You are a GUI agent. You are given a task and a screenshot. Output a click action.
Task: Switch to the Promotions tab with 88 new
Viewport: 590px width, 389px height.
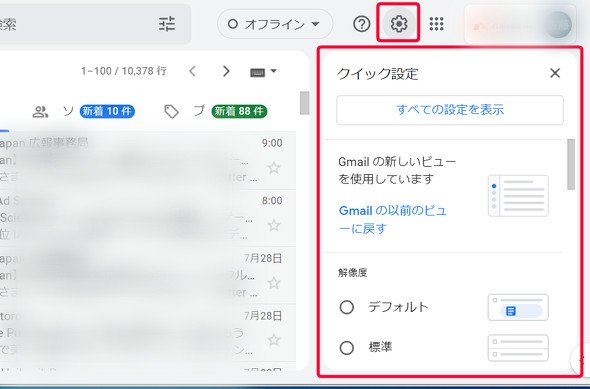pyautogui.click(x=216, y=111)
